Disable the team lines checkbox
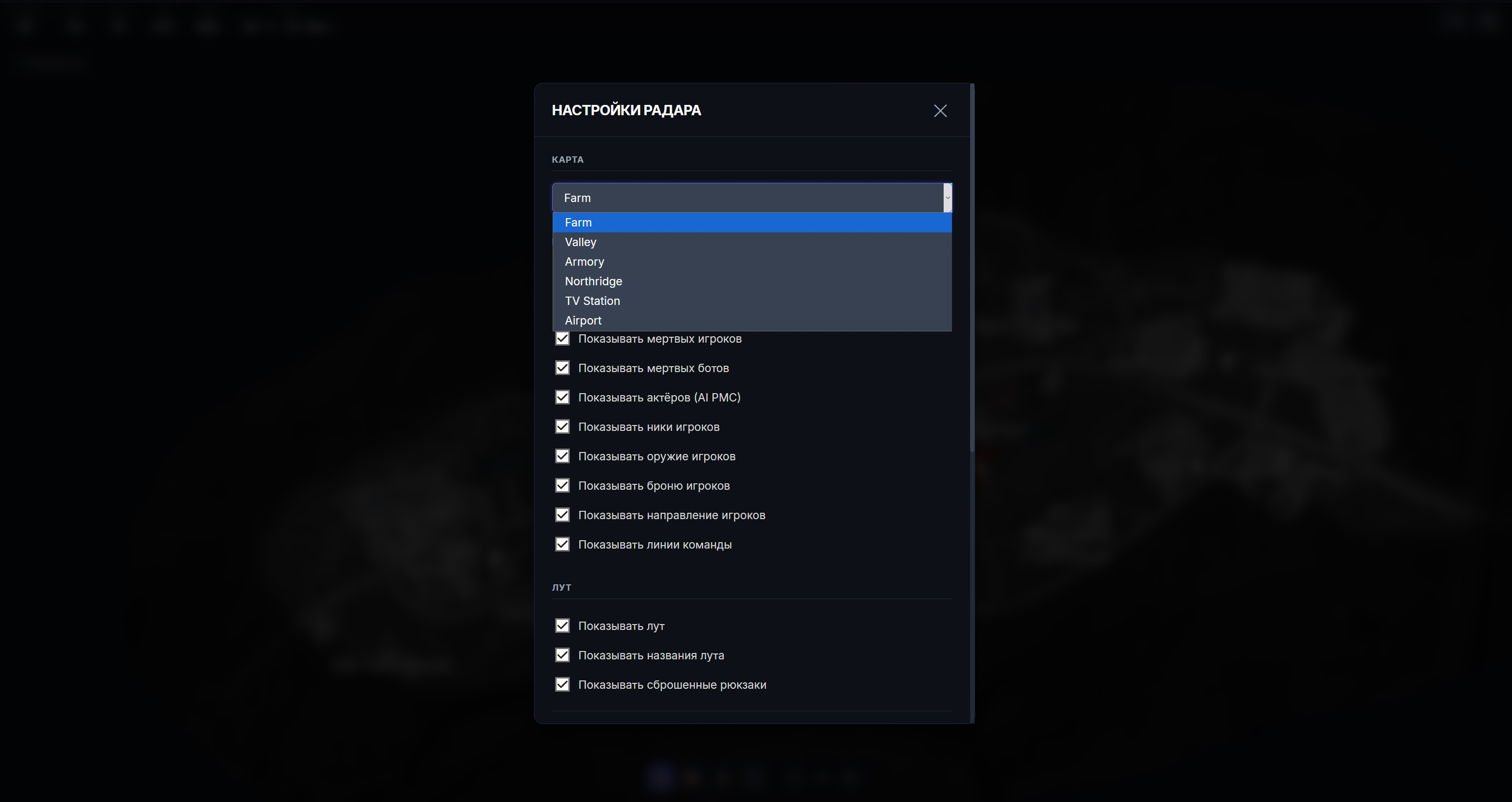The image size is (1512, 802). click(562, 544)
